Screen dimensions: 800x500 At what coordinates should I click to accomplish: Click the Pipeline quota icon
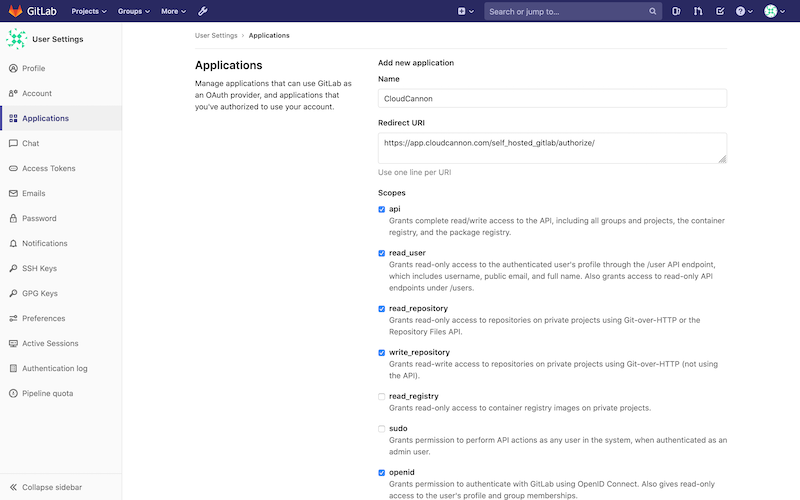(13, 393)
